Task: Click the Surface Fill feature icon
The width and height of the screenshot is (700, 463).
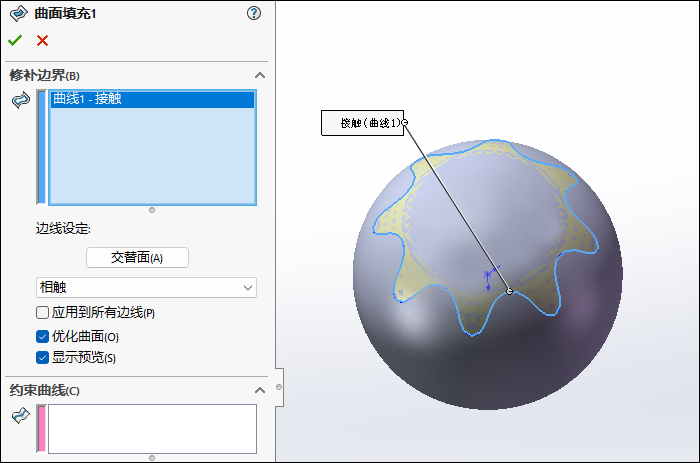Action: [19, 14]
